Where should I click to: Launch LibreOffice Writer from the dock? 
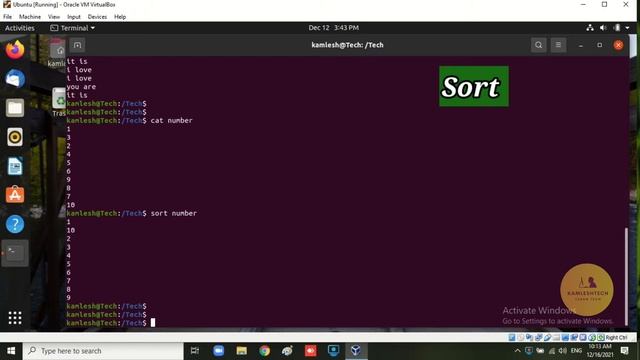coord(15,166)
